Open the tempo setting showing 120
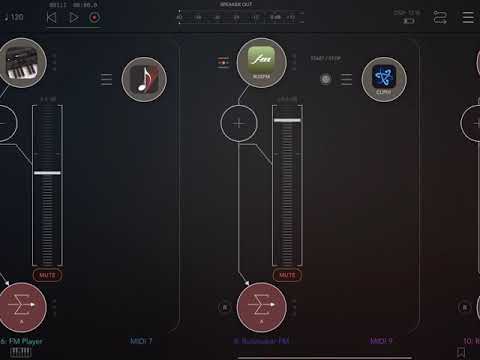480x360 pixels. tap(13, 17)
